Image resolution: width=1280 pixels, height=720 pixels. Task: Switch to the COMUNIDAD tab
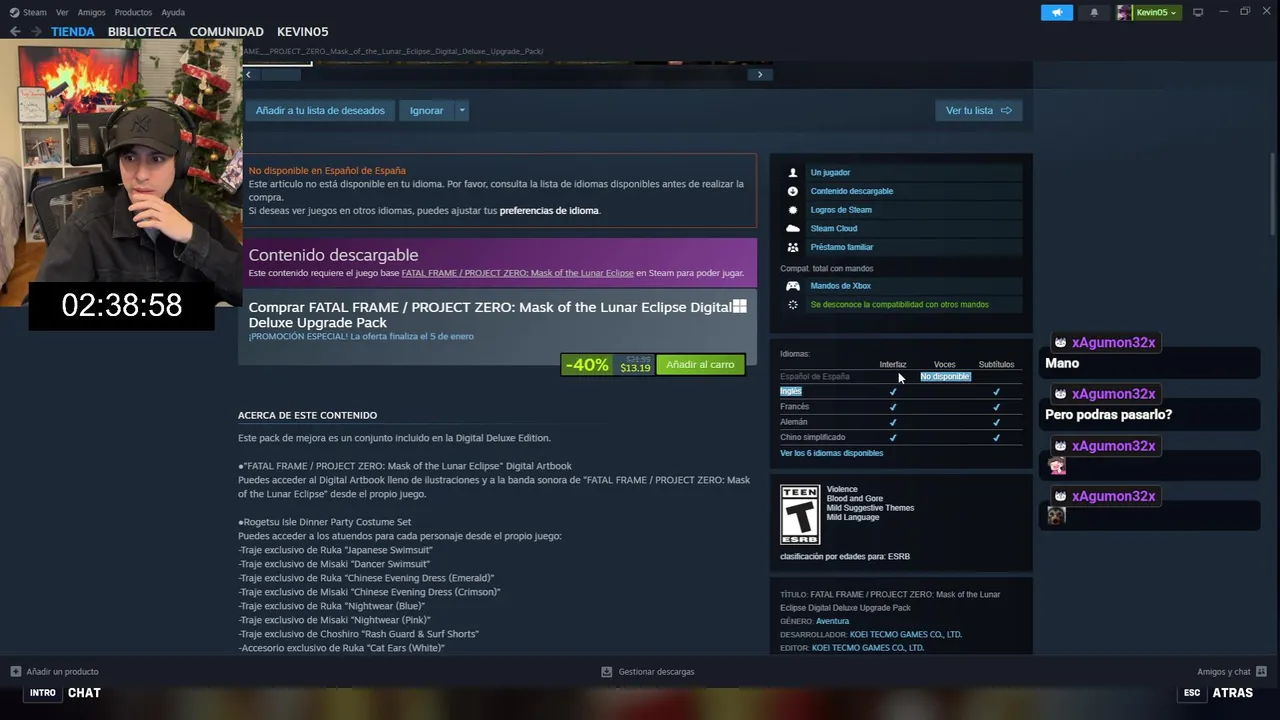point(227,31)
